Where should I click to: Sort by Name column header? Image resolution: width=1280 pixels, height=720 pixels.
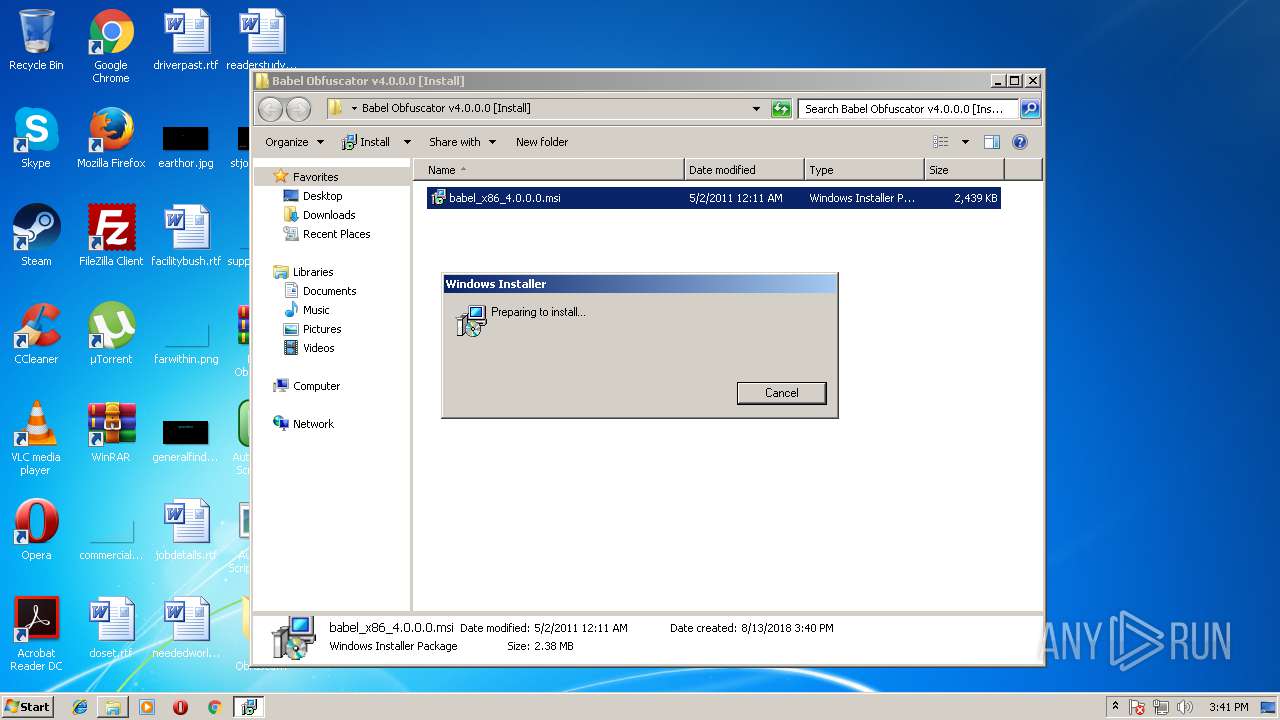tap(549, 170)
